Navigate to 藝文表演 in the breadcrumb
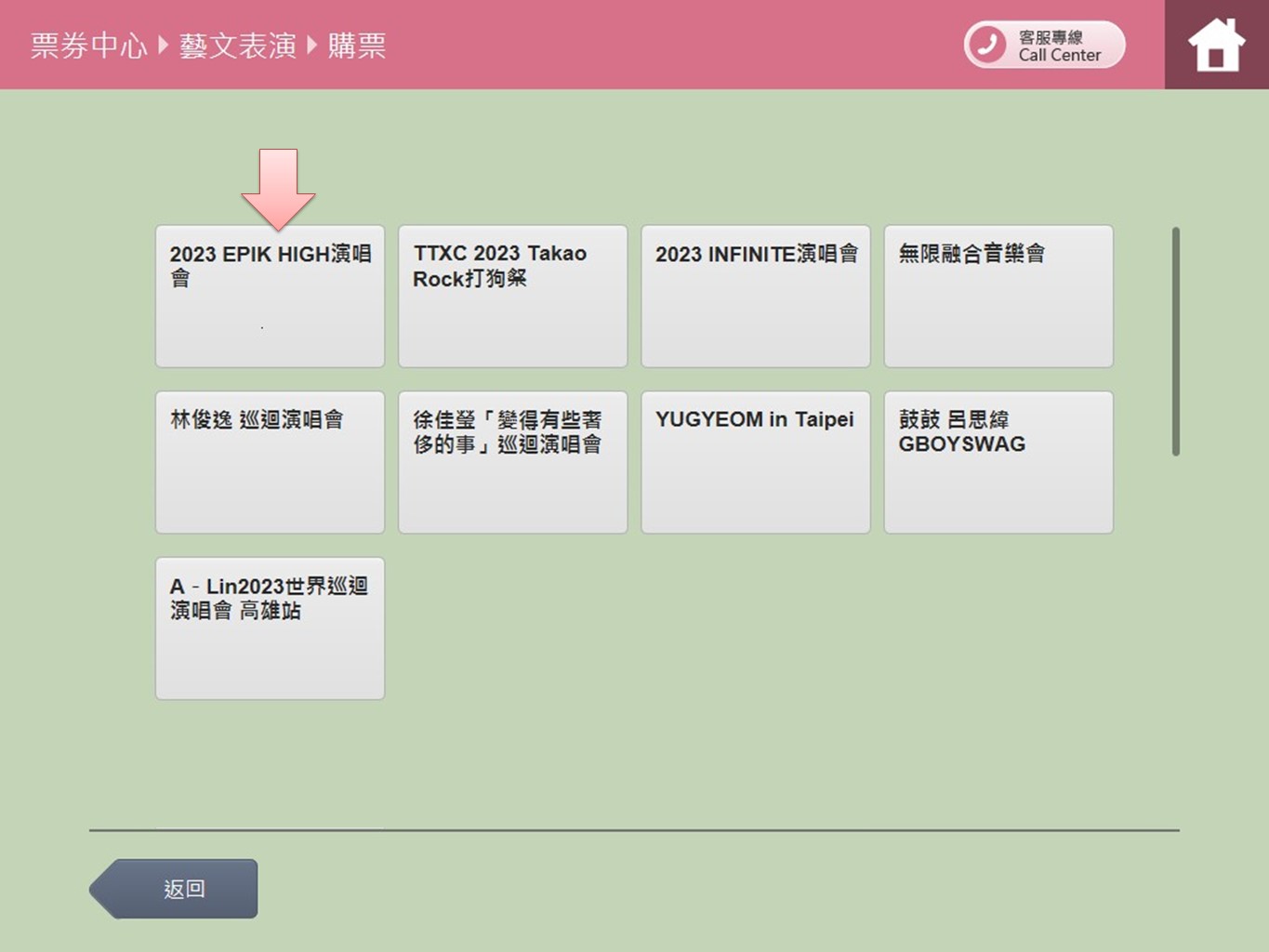This screenshot has width=1269, height=952. click(237, 46)
